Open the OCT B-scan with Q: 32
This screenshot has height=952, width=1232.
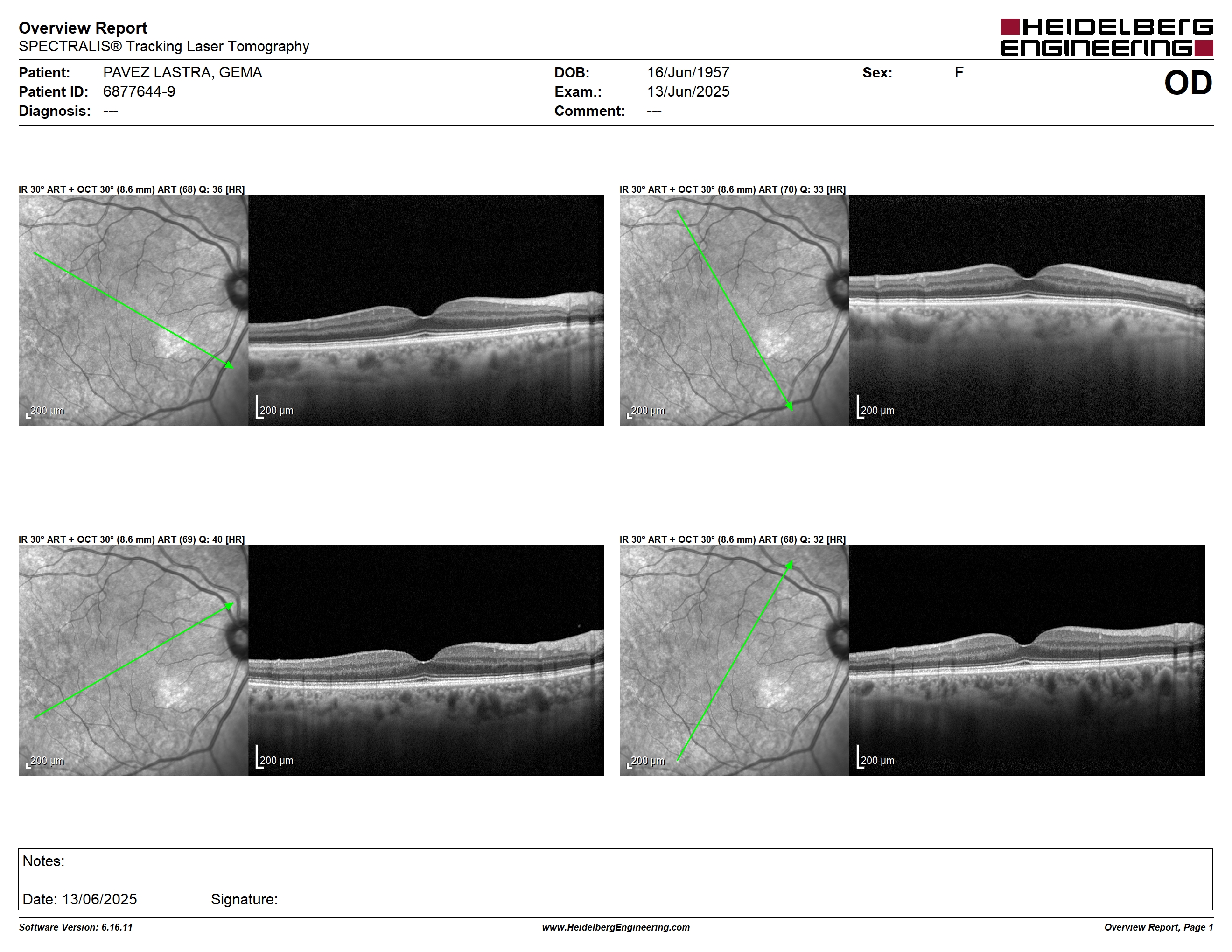tap(1027, 660)
